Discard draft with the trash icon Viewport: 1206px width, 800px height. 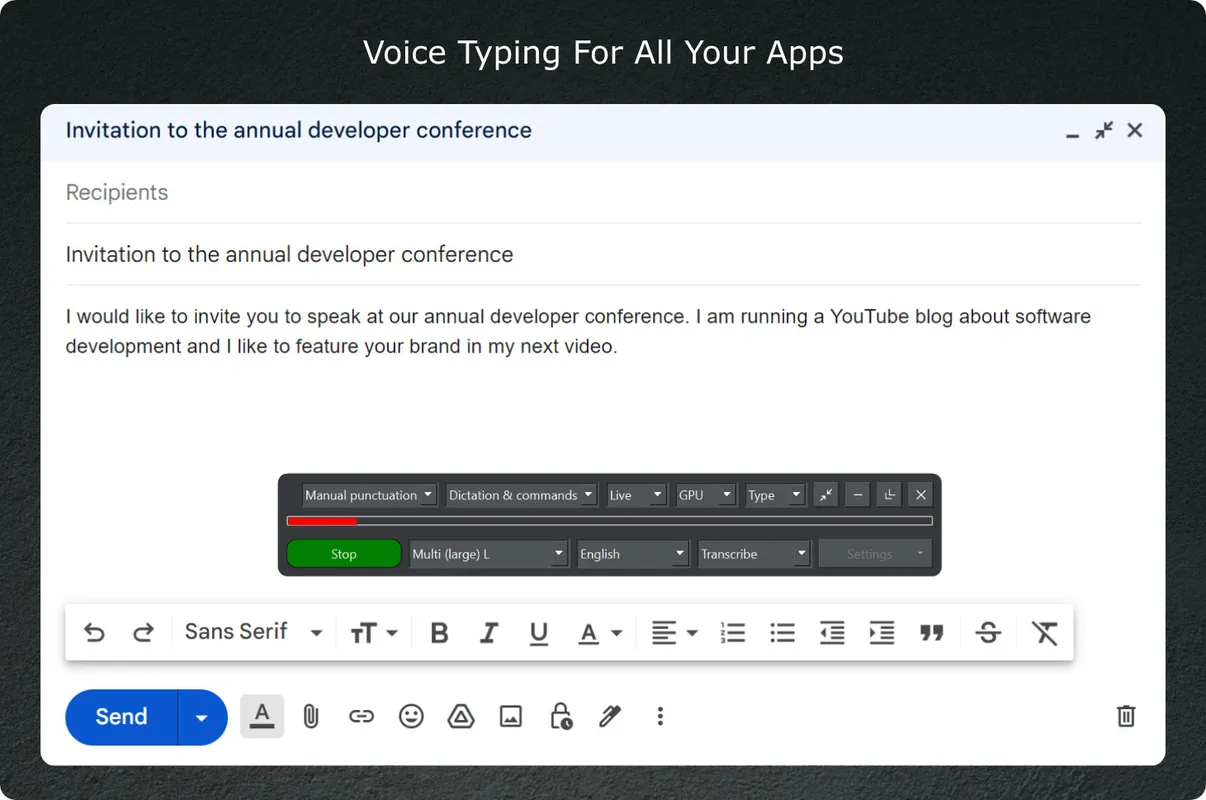[x=1126, y=716]
